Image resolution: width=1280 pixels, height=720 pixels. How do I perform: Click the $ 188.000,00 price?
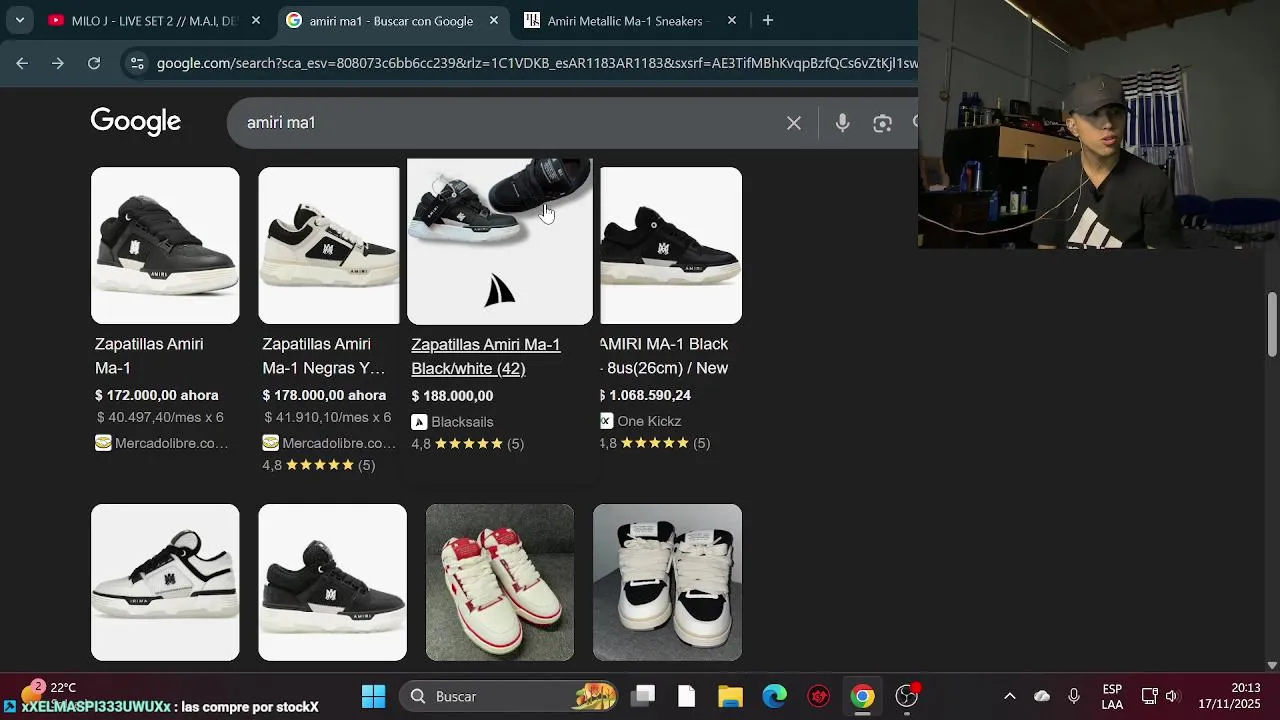(452, 396)
